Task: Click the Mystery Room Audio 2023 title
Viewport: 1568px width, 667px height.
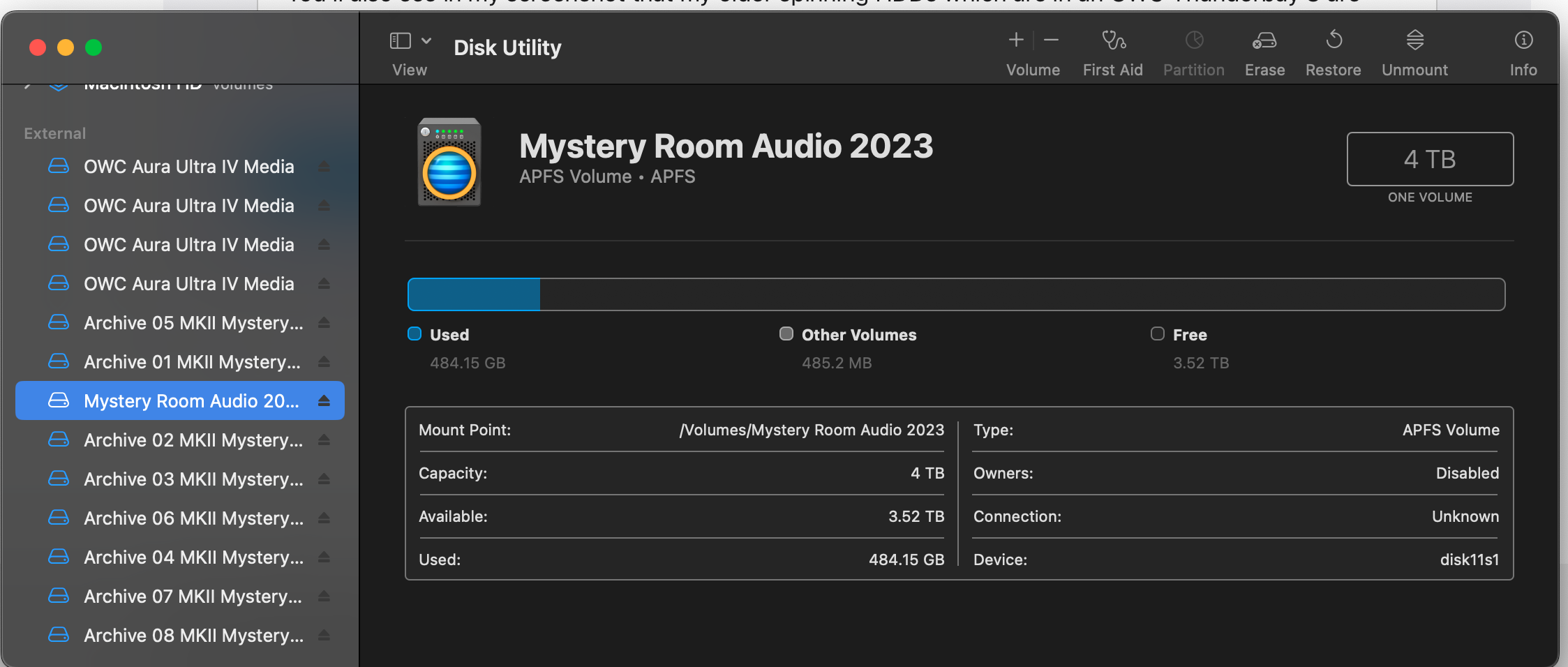Action: [726, 147]
